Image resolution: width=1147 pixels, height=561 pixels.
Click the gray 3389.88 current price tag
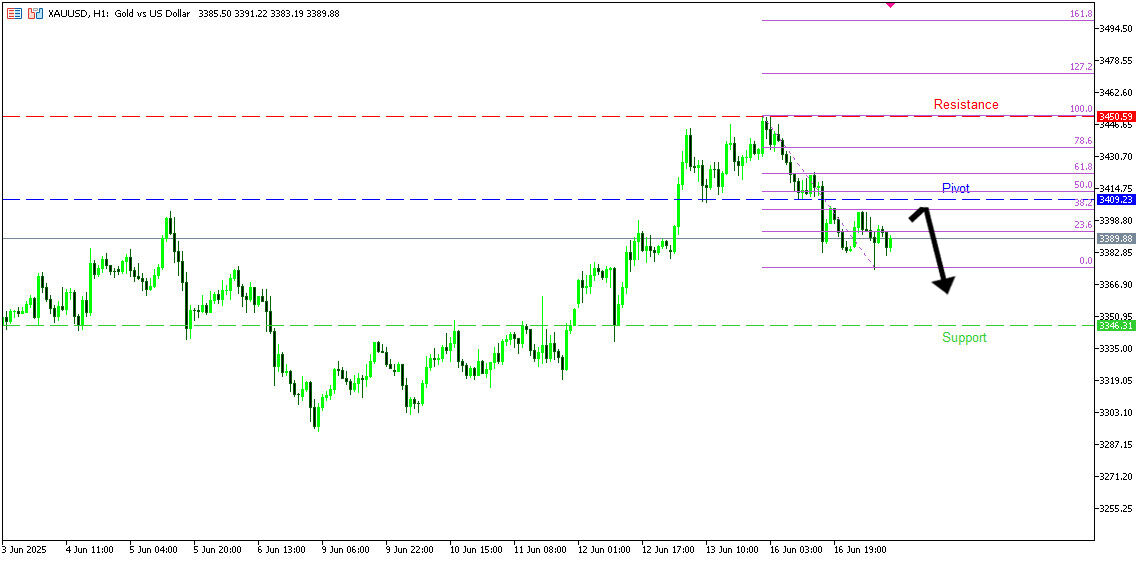pyautogui.click(x=1116, y=239)
